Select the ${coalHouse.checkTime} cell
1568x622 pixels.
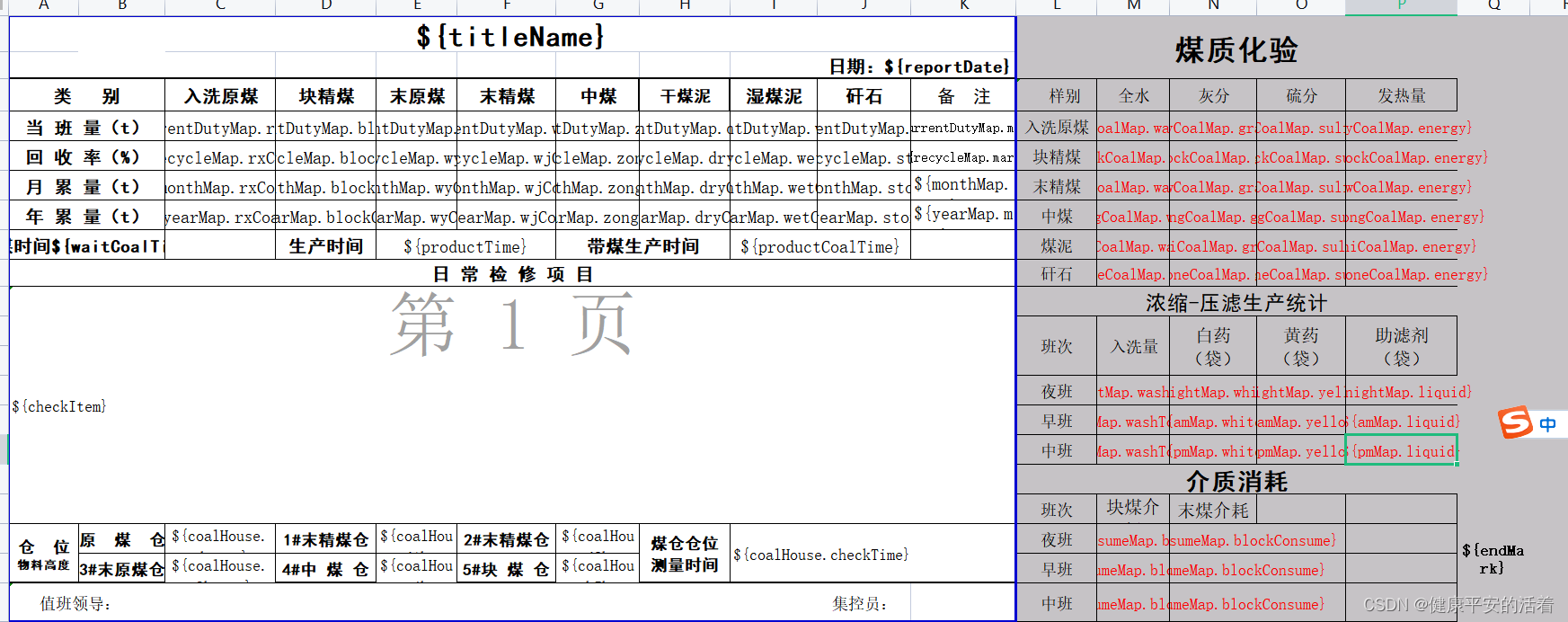(873, 555)
